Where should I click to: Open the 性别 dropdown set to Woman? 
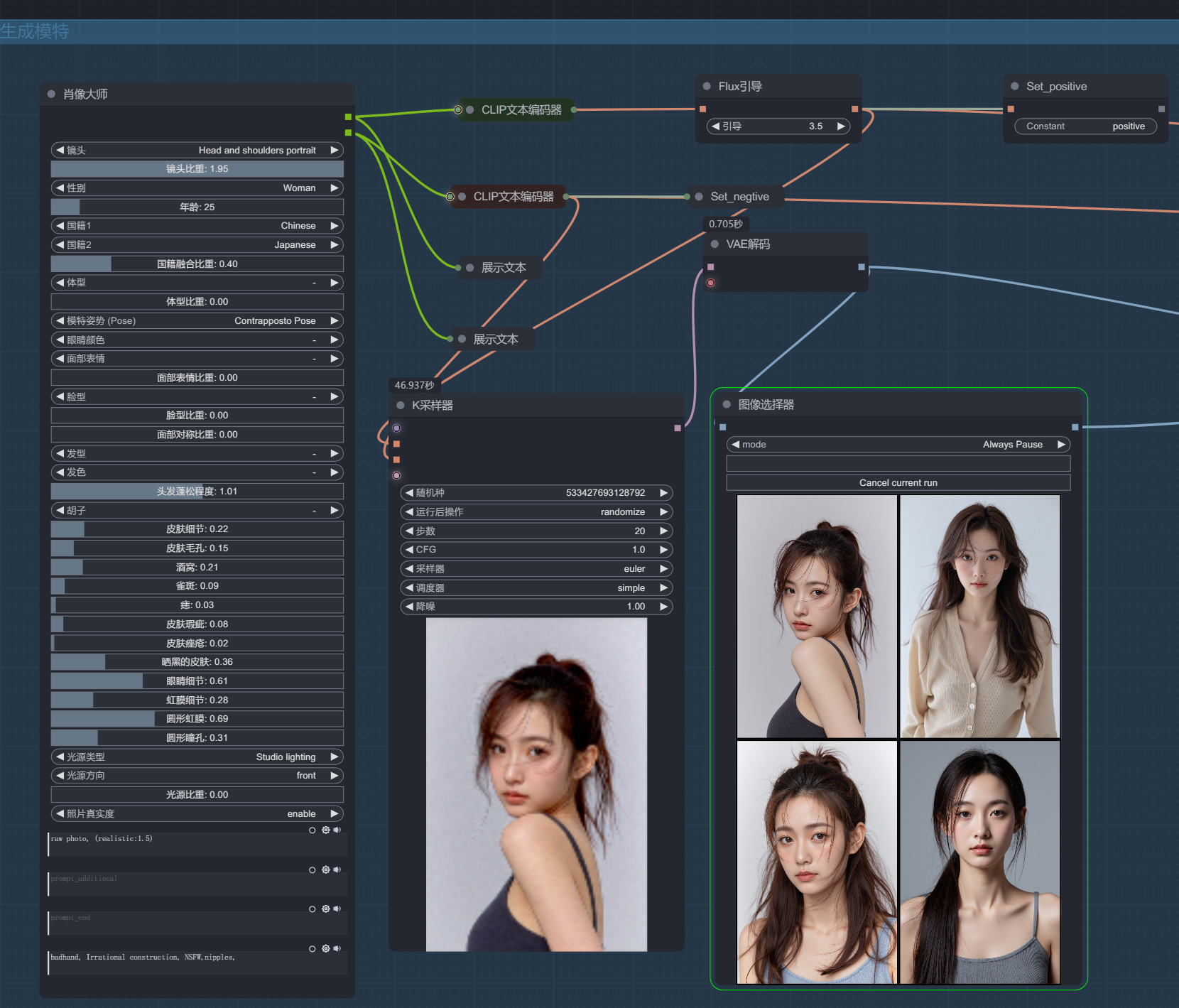[x=197, y=188]
